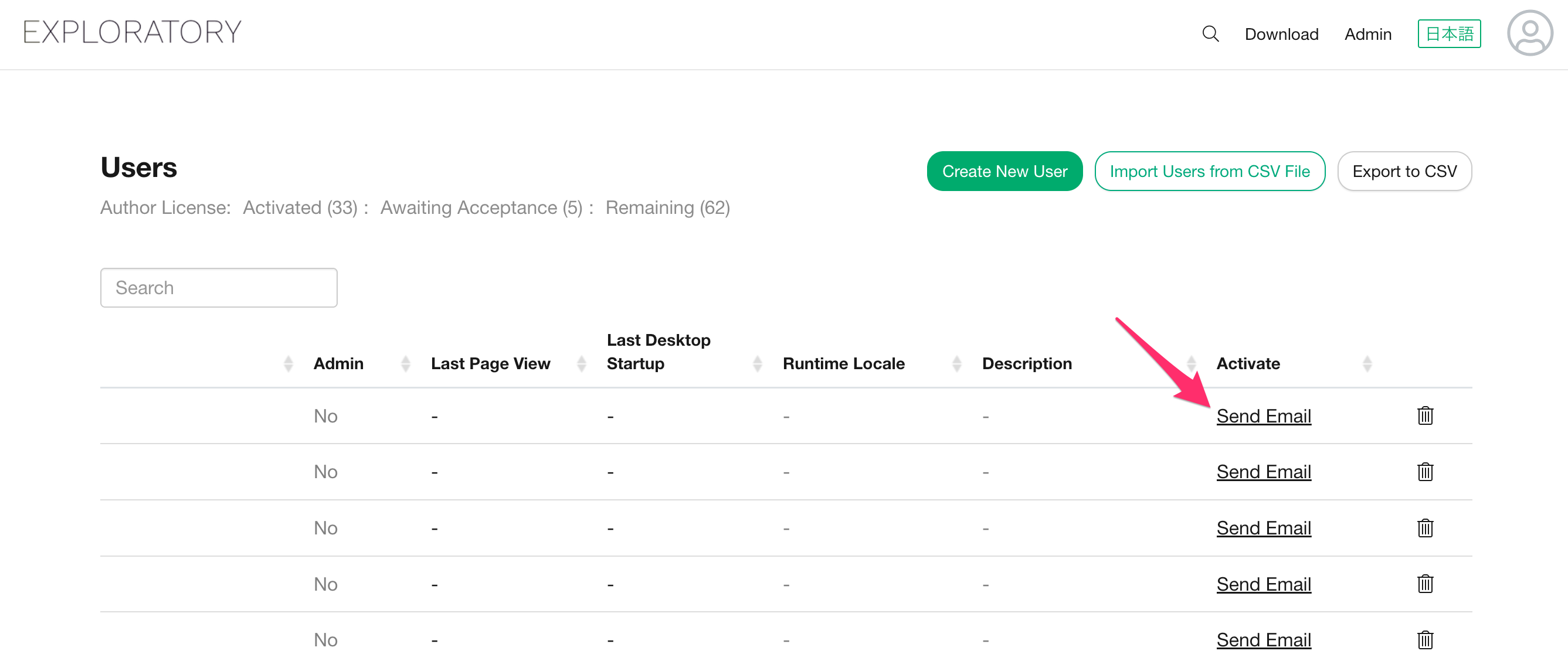This screenshot has width=1568, height=661.
Task: Click Send Email link in first row
Action: 1264,416
